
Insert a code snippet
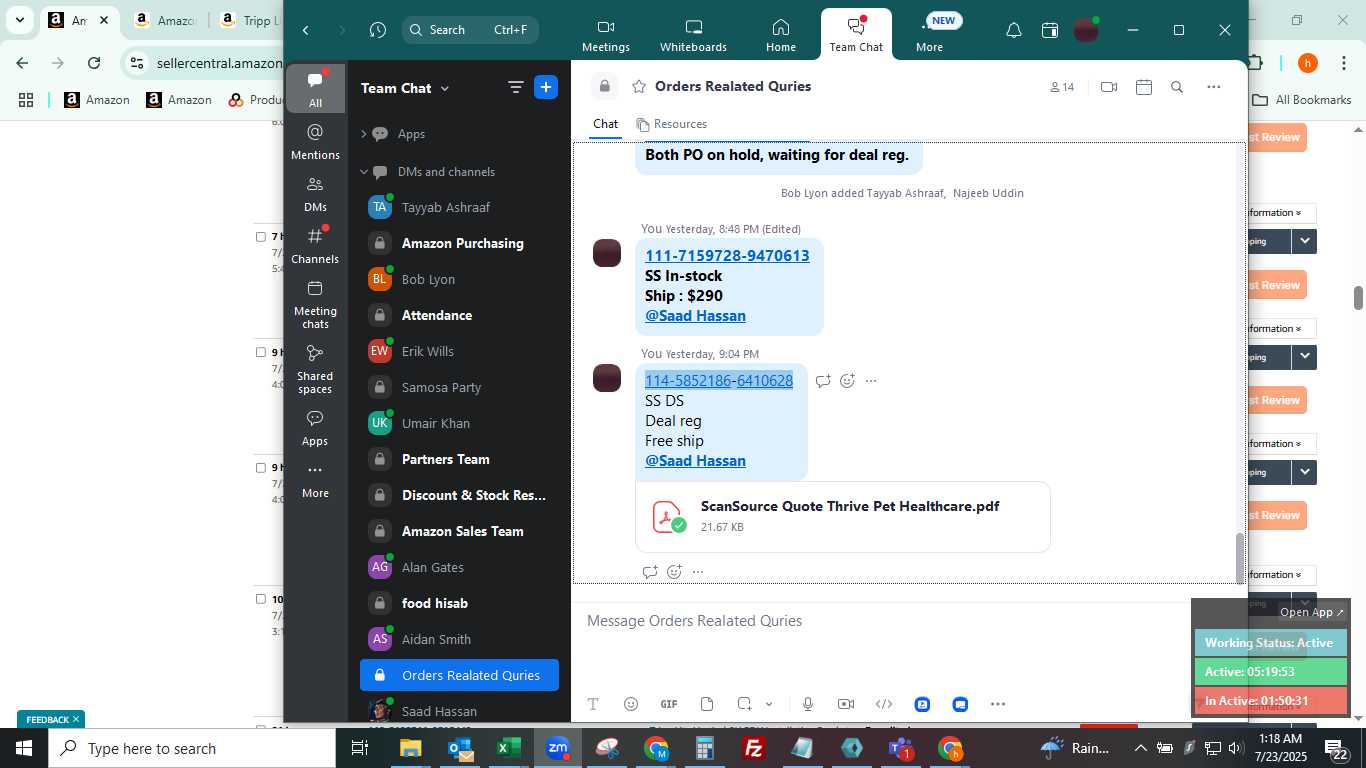(x=884, y=704)
